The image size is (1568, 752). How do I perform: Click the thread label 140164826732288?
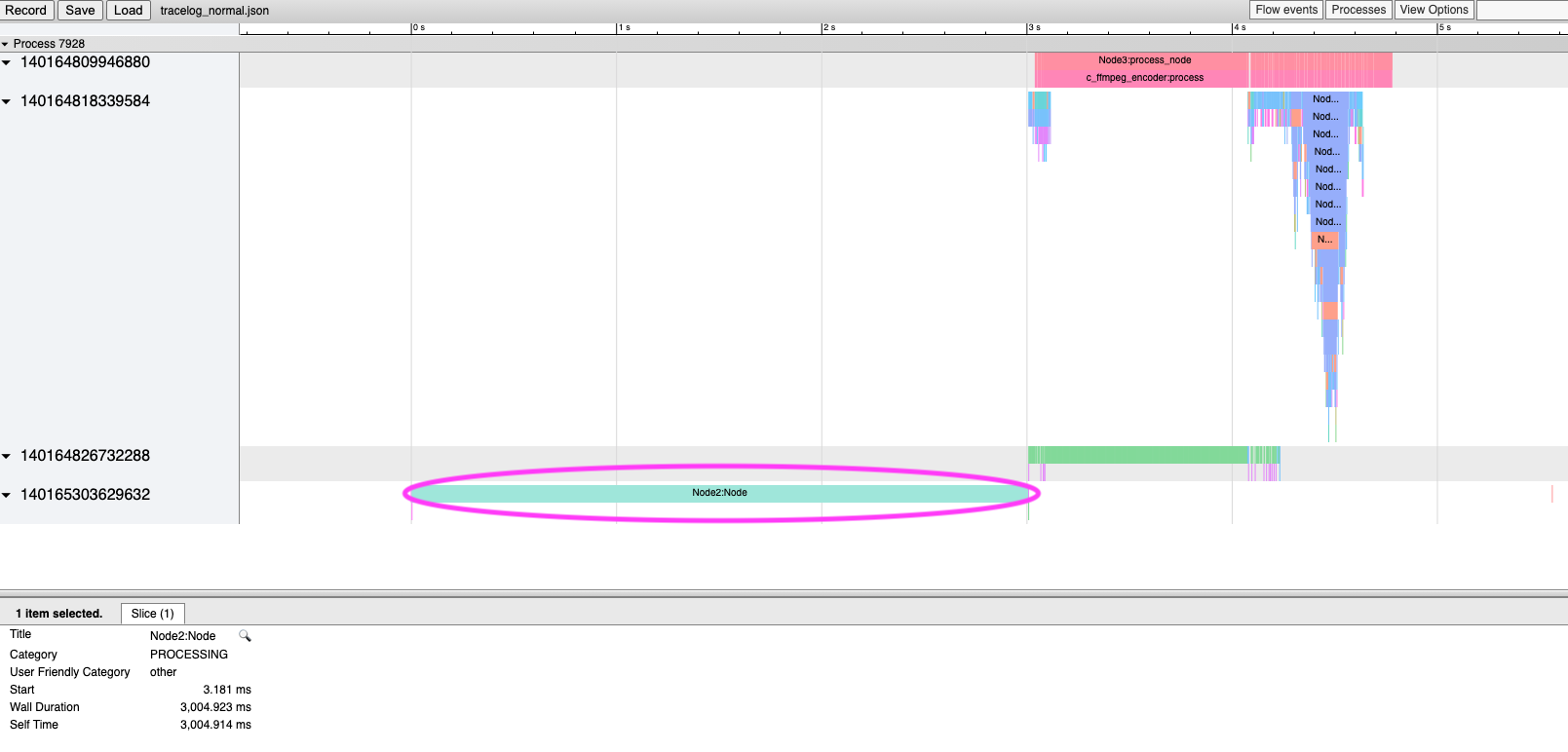point(85,456)
